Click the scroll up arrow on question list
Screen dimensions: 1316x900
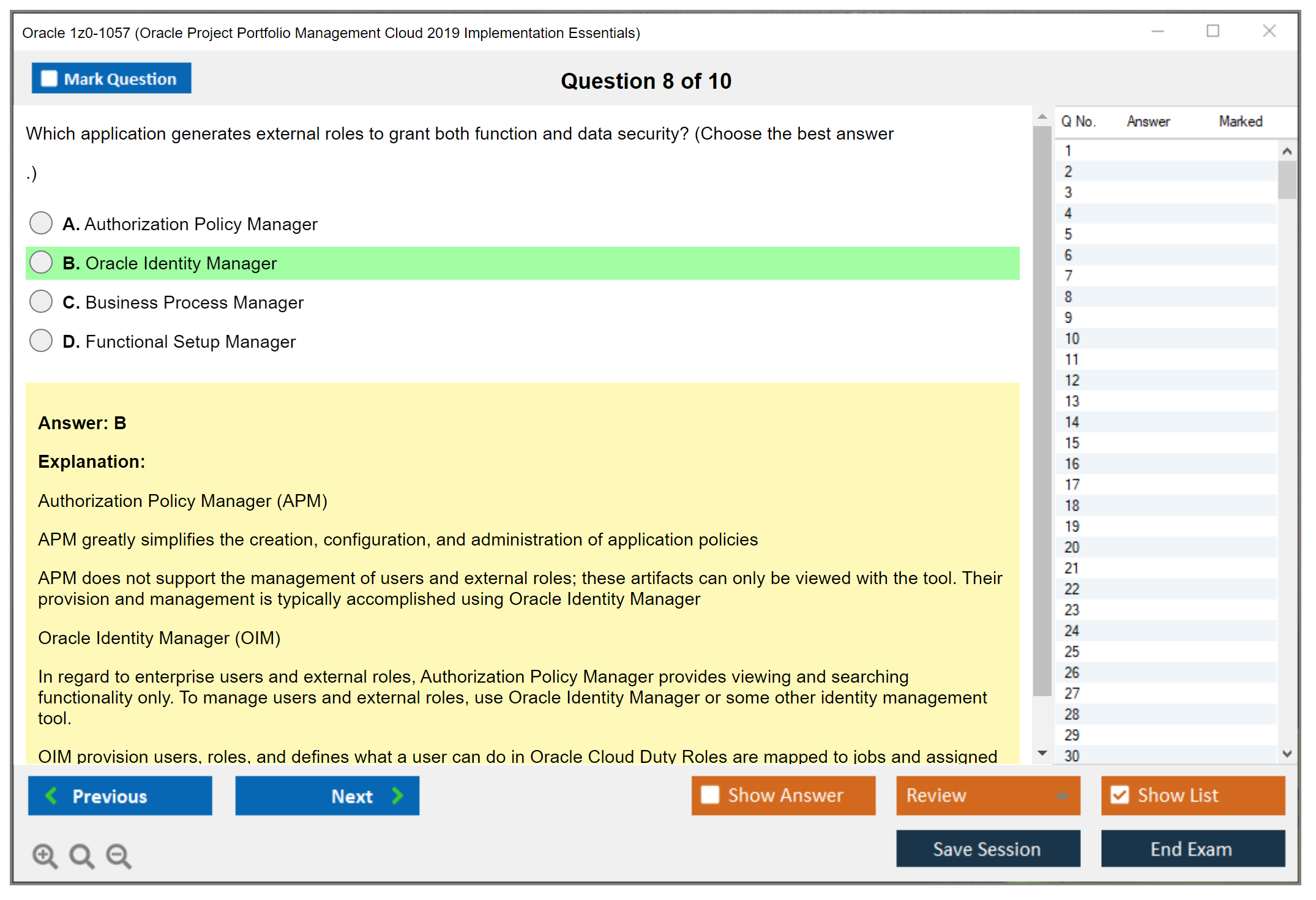[x=1287, y=150]
